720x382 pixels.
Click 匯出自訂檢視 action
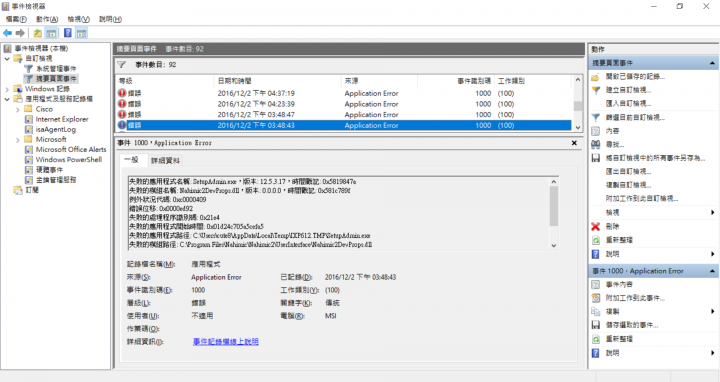point(628,172)
